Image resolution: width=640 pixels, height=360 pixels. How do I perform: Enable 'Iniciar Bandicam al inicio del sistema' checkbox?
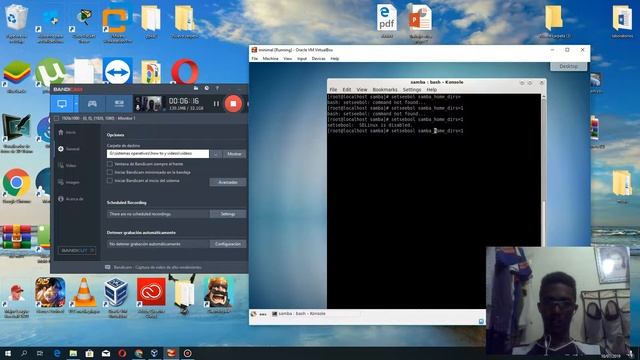click(109, 180)
